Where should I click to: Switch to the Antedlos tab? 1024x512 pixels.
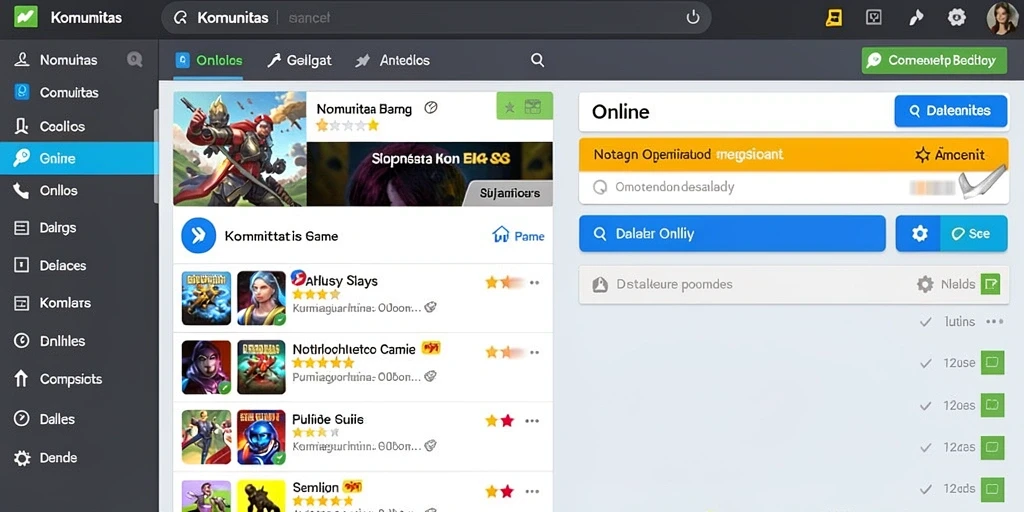click(x=393, y=61)
